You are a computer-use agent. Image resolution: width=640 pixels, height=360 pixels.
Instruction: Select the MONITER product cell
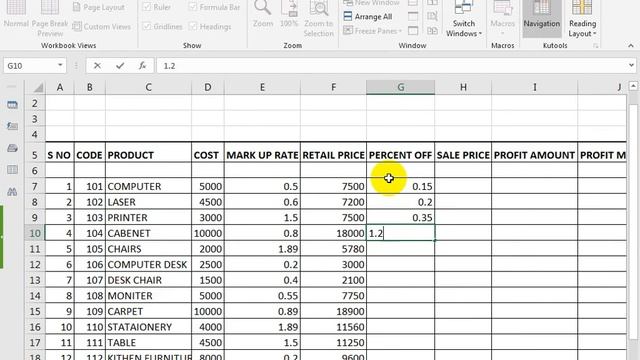coord(149,296)
